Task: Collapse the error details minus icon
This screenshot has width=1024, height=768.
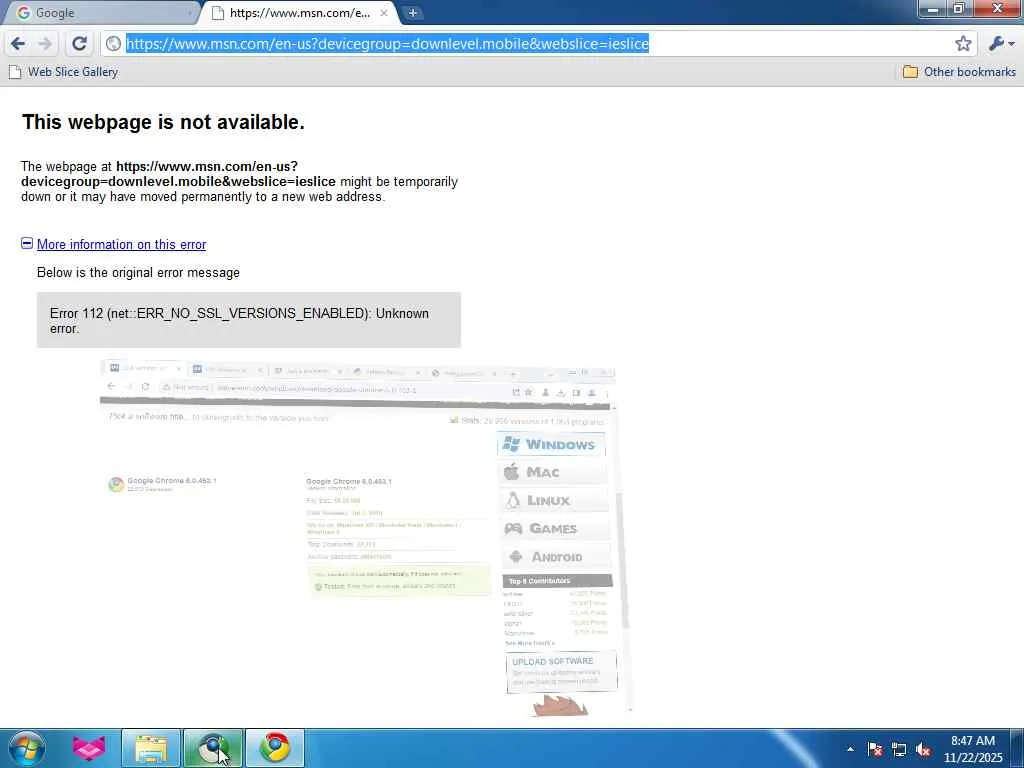Action: pyautogui.click(x=27, y=243)
